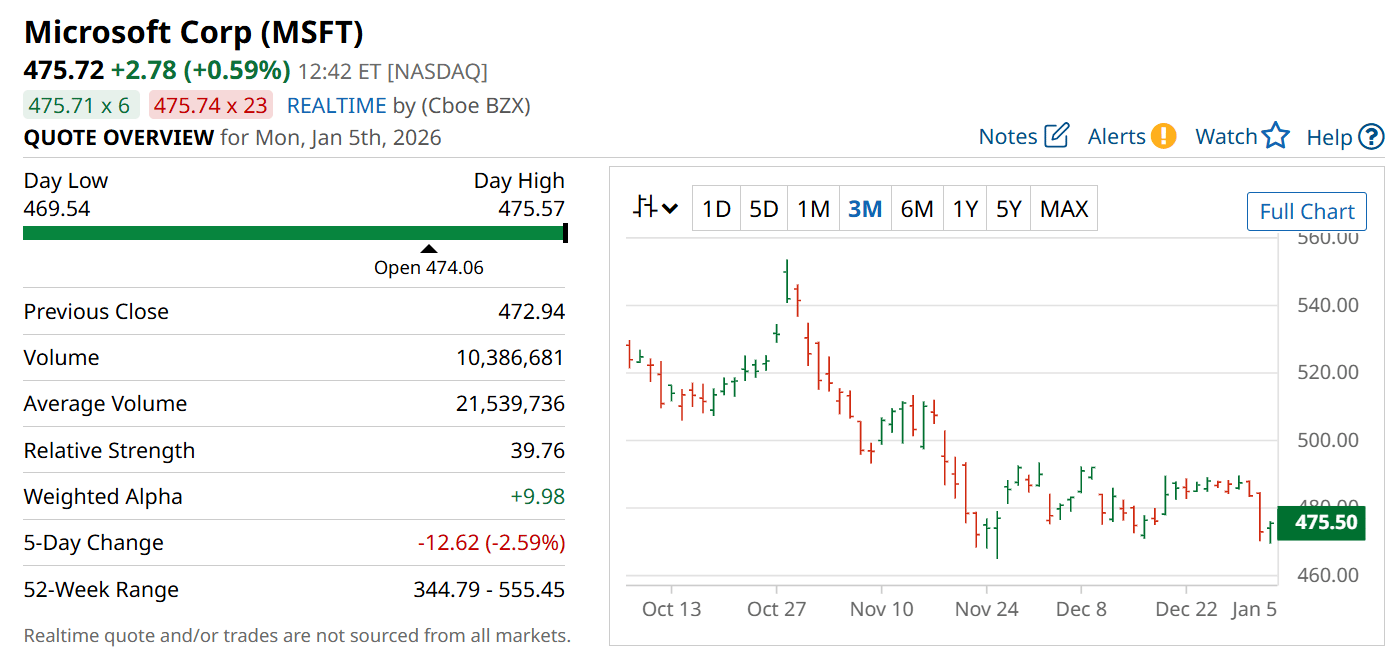
Task: Click the Open 474.06 range marker
Action: tap(428, 248)
